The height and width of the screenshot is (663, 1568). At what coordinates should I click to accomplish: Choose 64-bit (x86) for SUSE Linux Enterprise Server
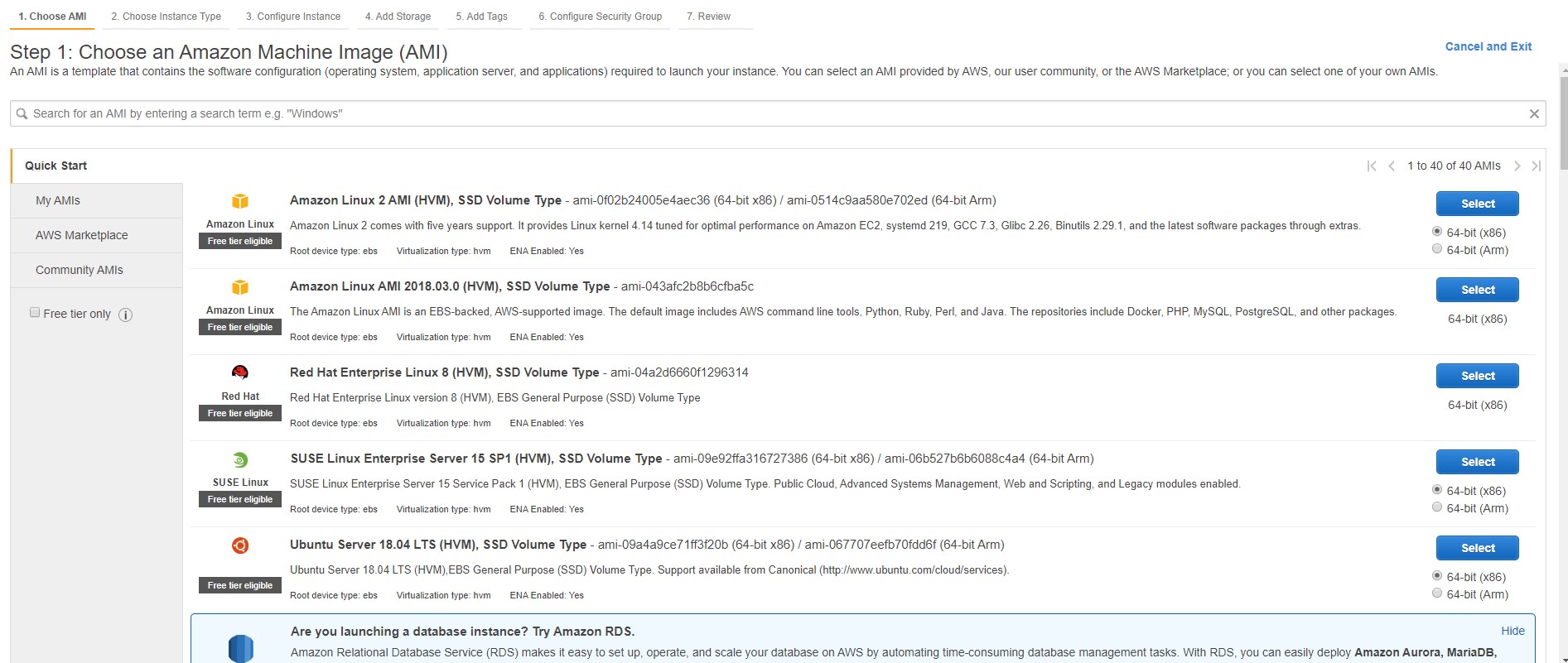pos(1437,490)
